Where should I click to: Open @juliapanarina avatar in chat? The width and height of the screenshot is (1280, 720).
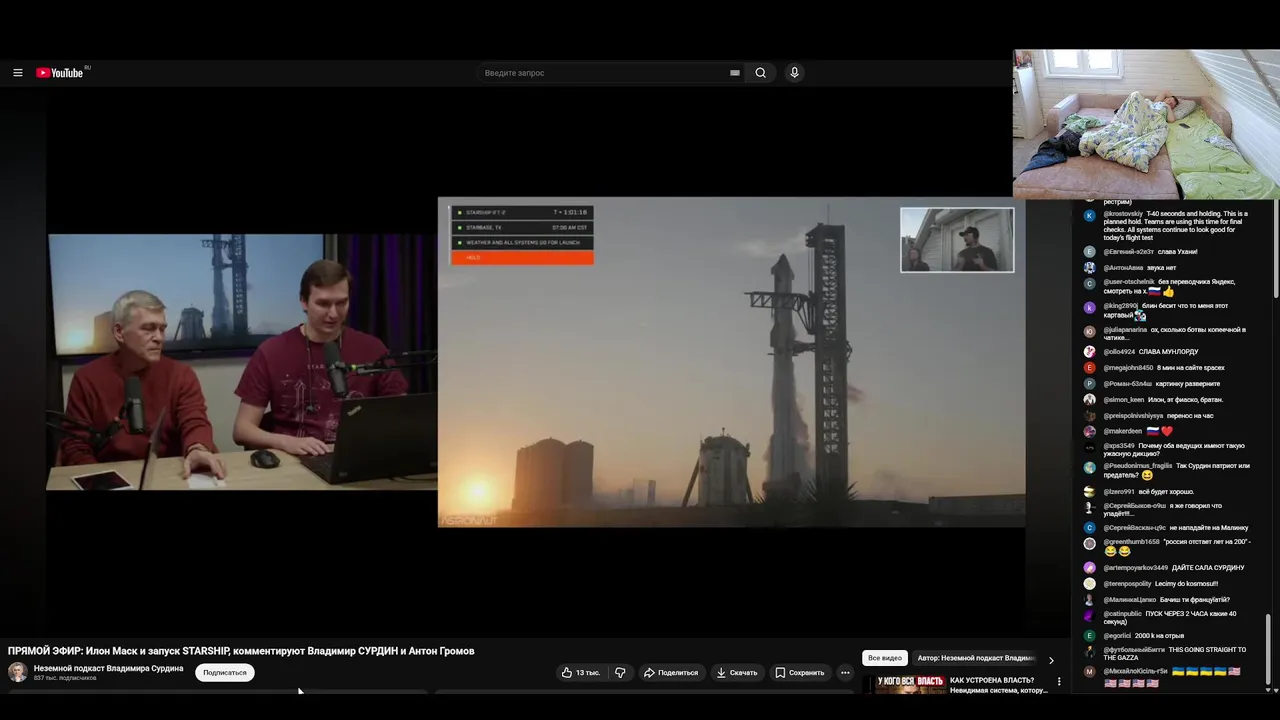point(1090,332)
